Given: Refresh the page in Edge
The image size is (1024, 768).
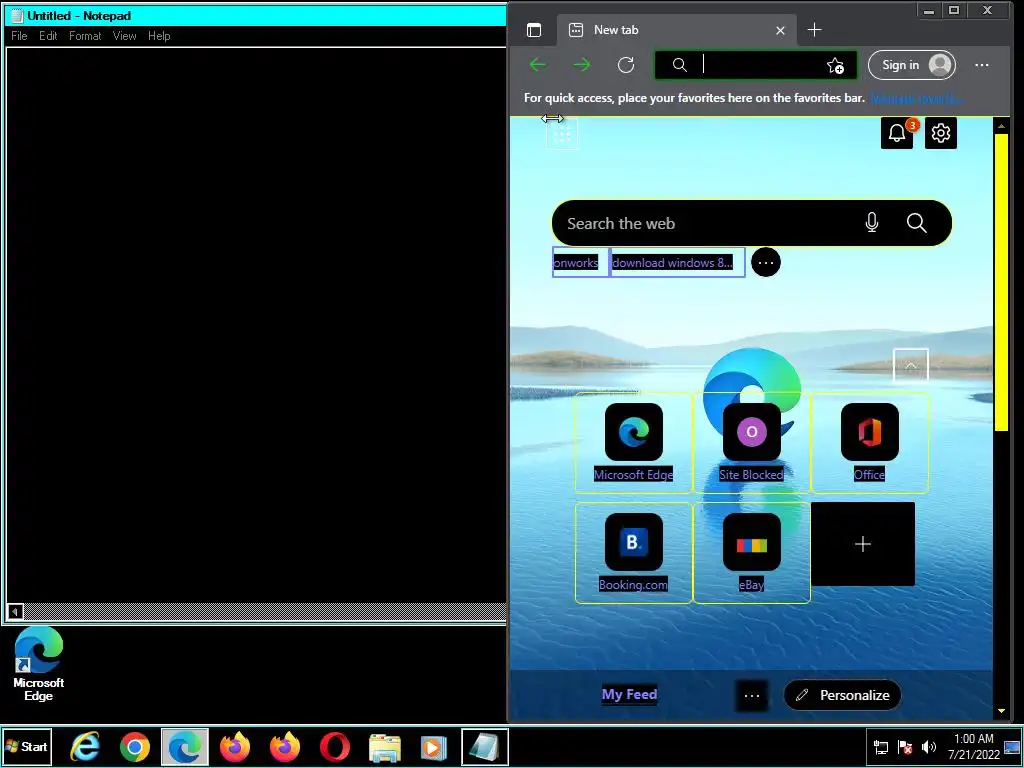Looking at the screenshot, I should (x=626, y=65).
